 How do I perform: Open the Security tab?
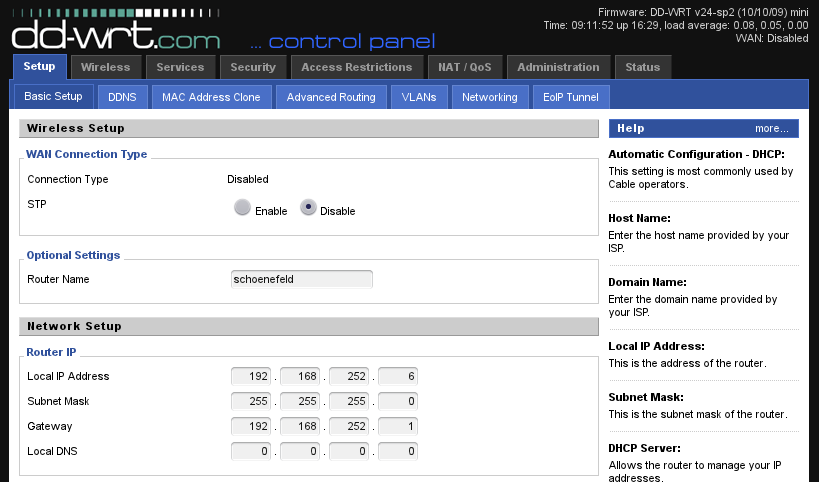tap(252, 67)
